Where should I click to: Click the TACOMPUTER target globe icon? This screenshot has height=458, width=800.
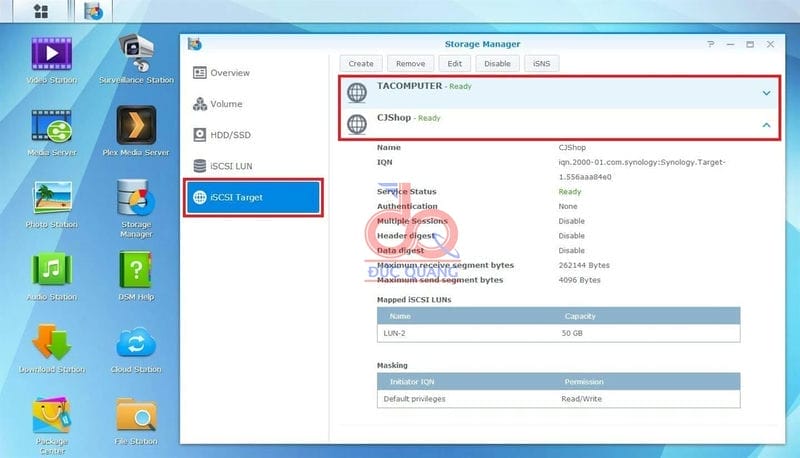point(357,93)
